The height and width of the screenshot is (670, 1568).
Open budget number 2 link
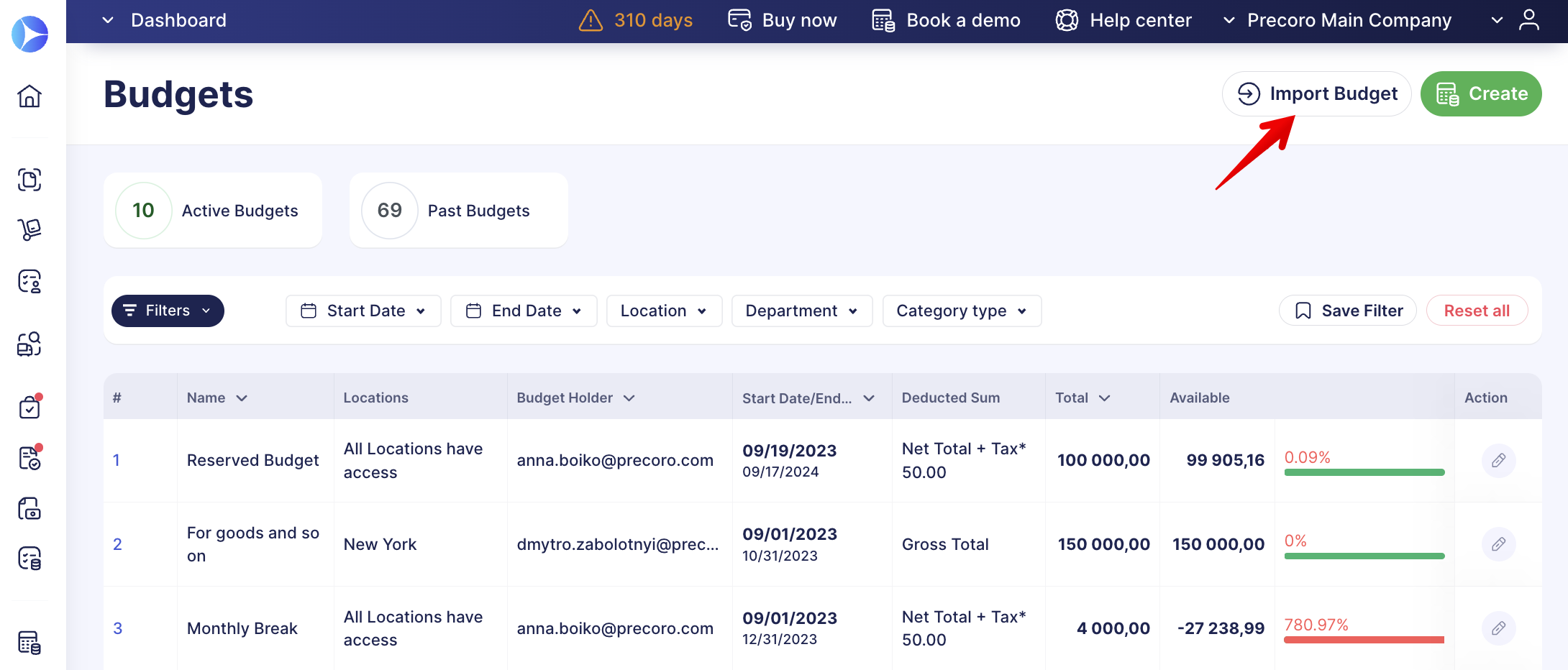[117, 544]
